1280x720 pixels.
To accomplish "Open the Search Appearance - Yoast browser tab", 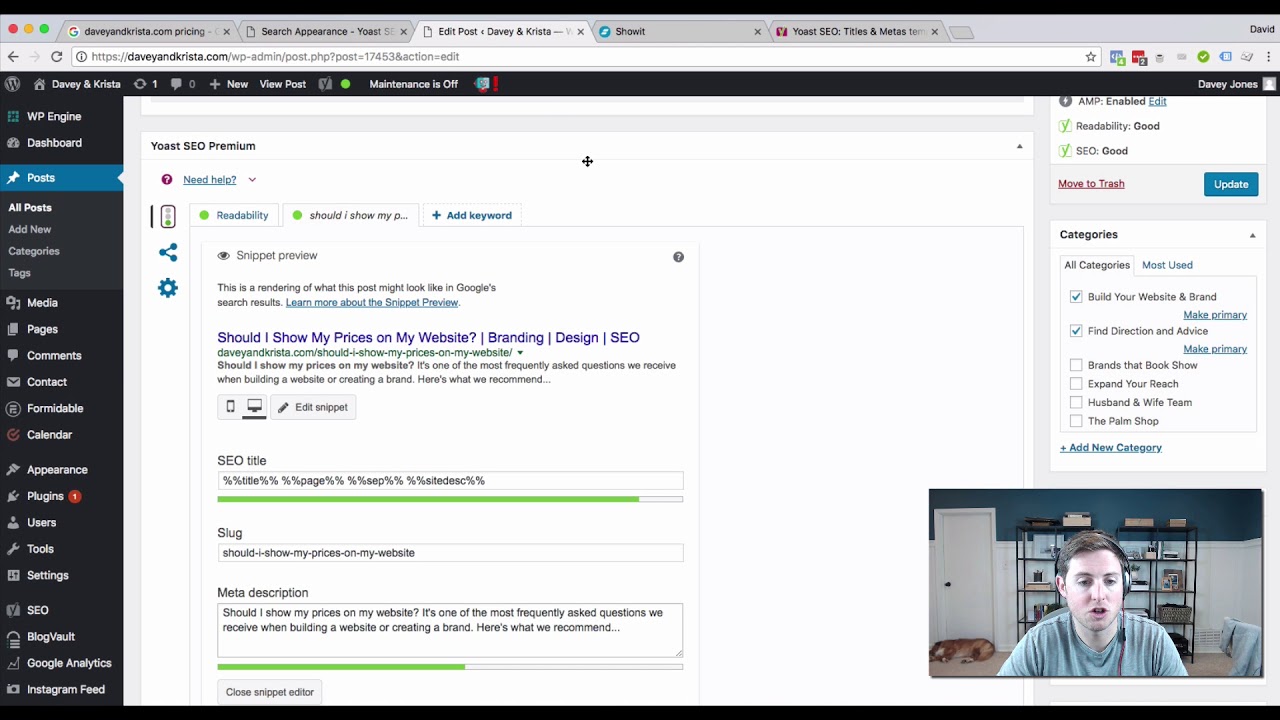I will point(326,31).
